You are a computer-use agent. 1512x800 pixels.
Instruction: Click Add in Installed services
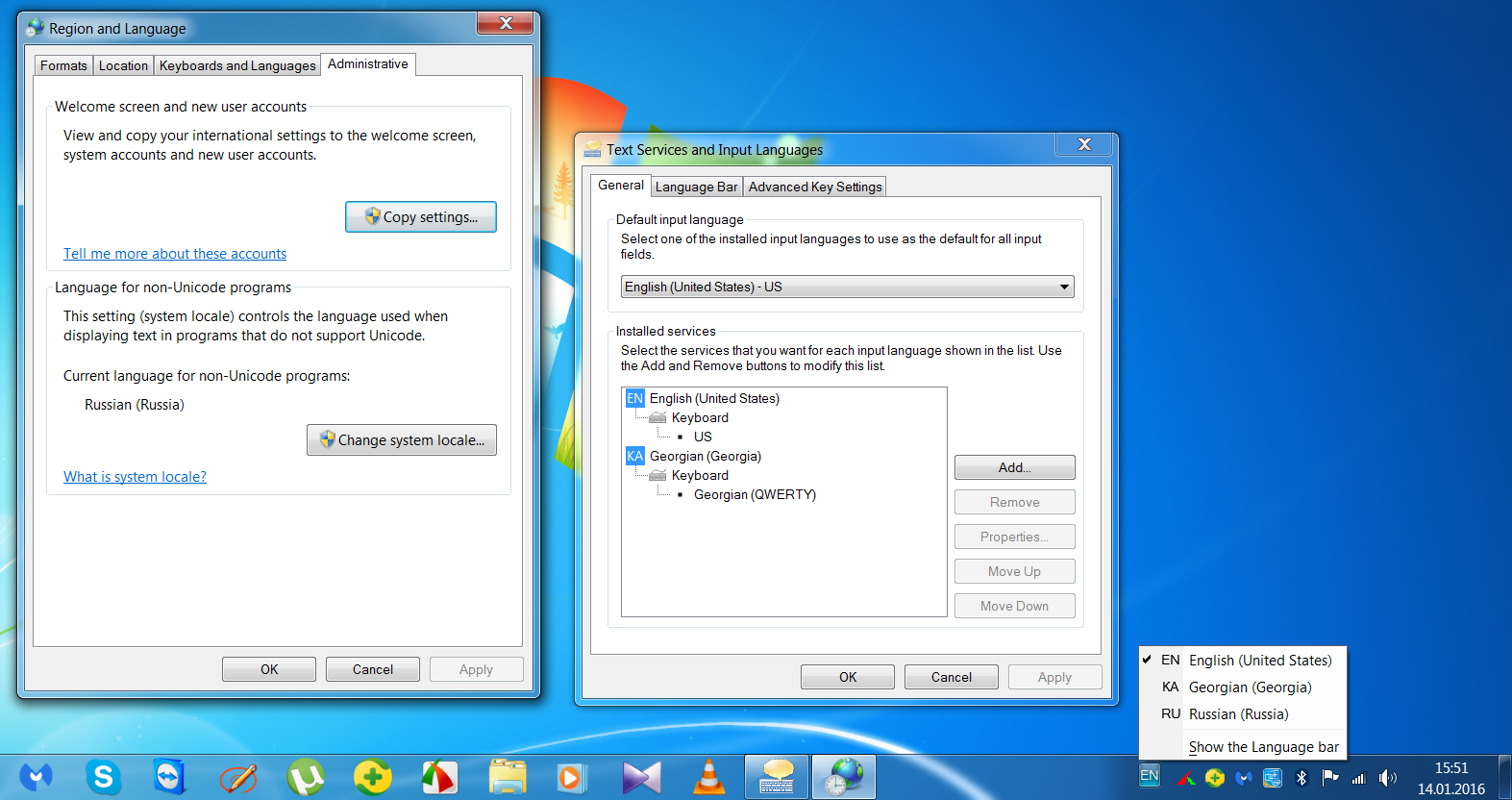click(1015, 467)
